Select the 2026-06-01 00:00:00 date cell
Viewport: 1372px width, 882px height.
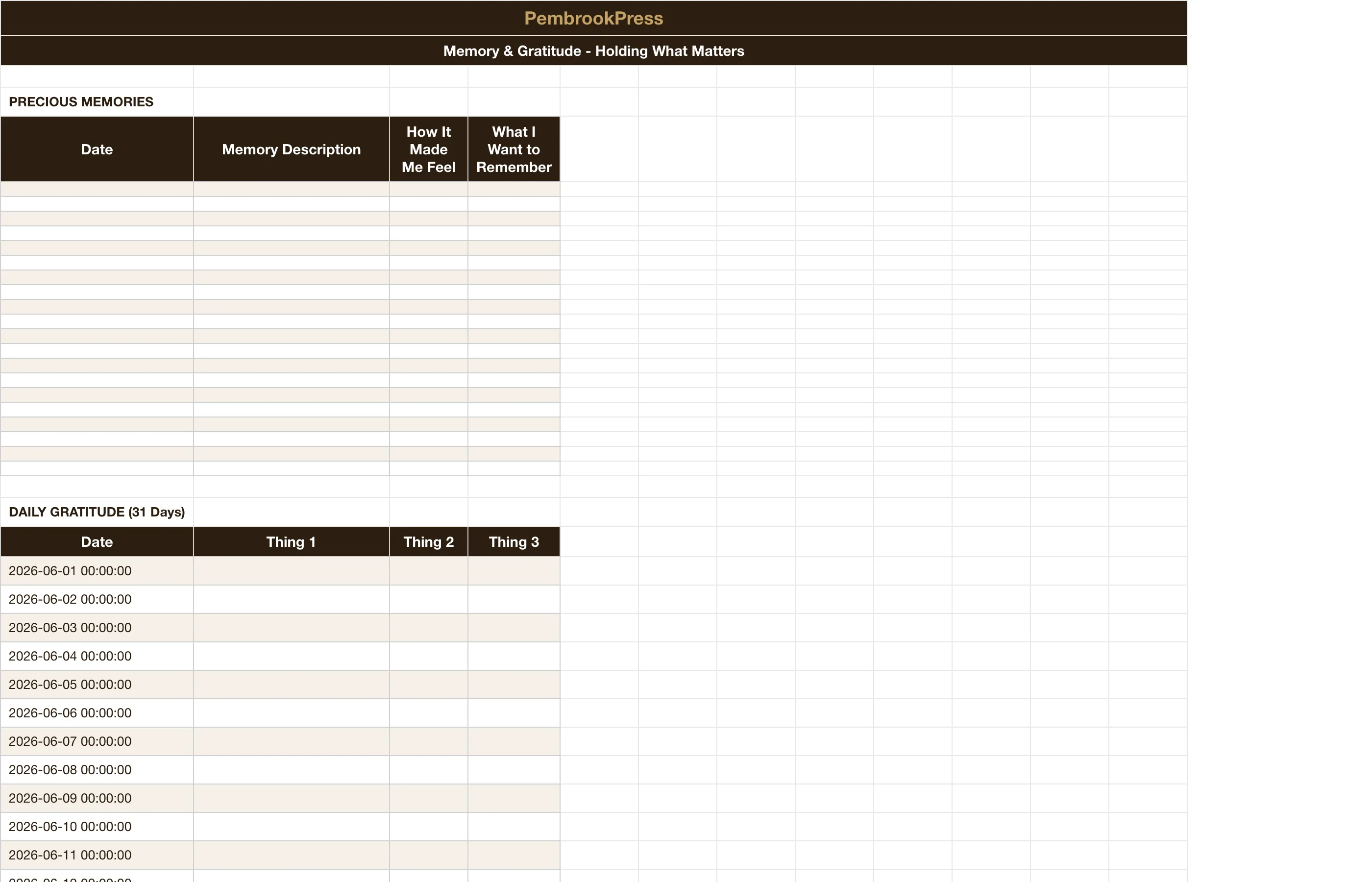click(97, 571)
